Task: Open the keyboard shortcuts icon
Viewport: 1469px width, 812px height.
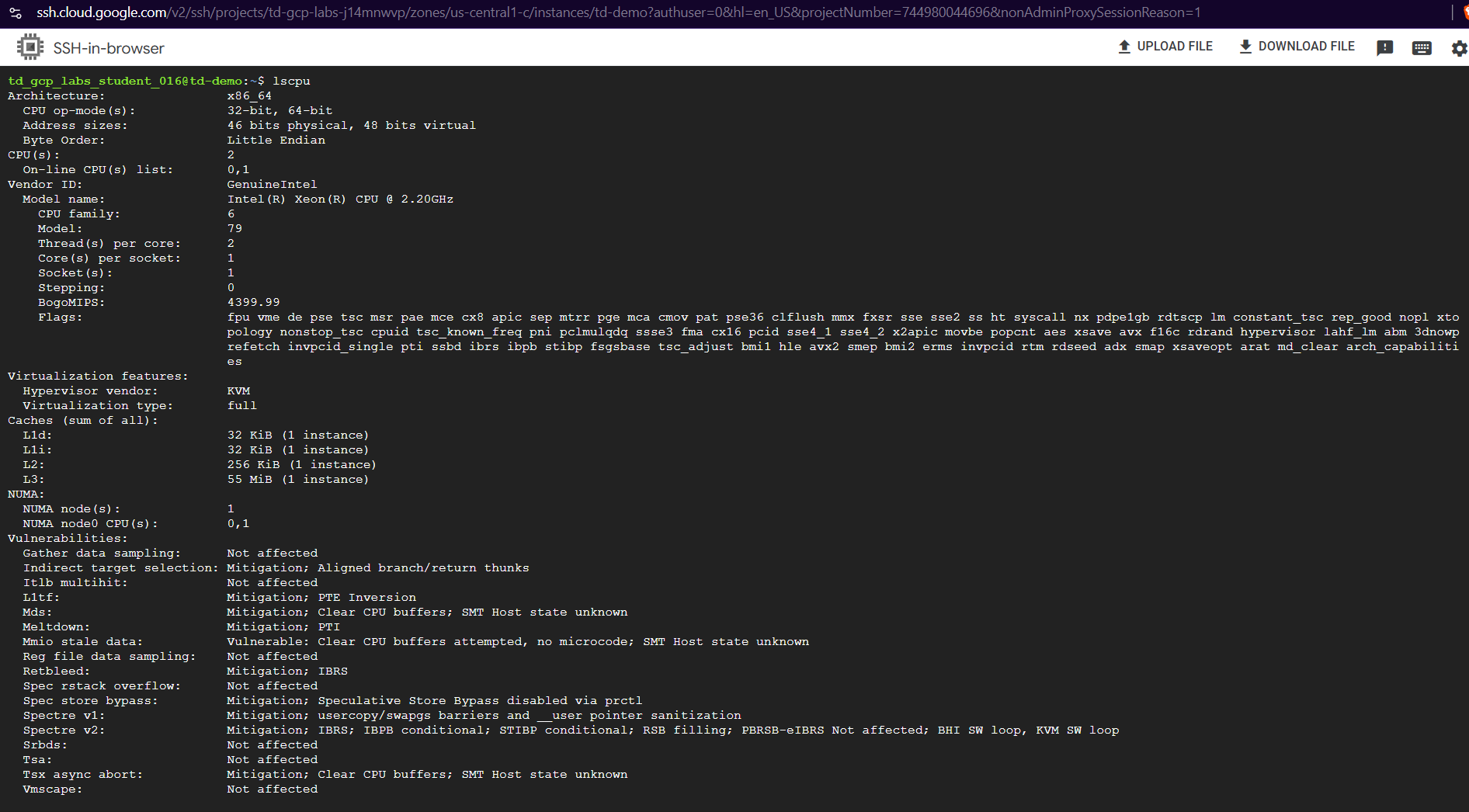Action: (x=1422, y=48)
